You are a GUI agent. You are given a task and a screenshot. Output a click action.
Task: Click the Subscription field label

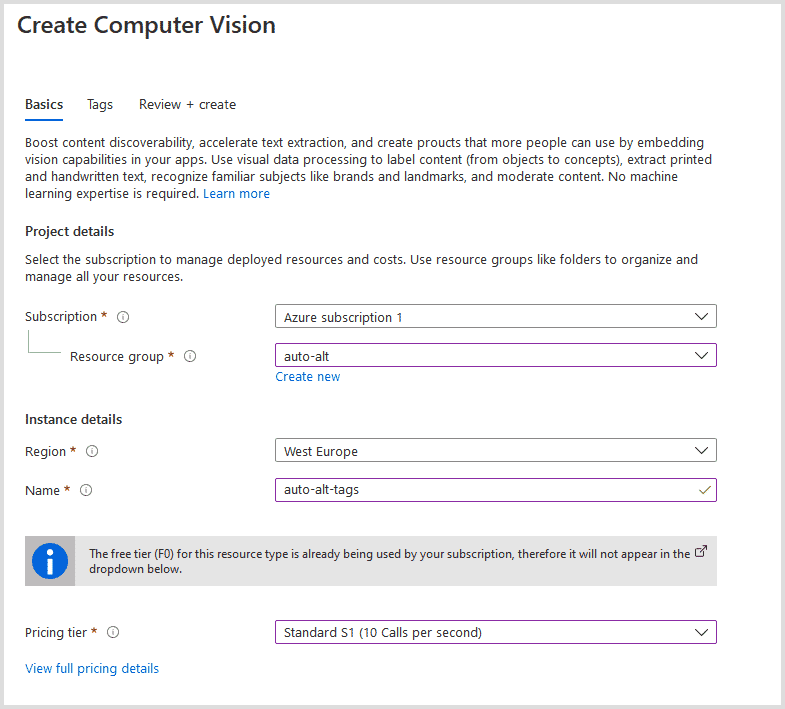(x=61, y=317)
